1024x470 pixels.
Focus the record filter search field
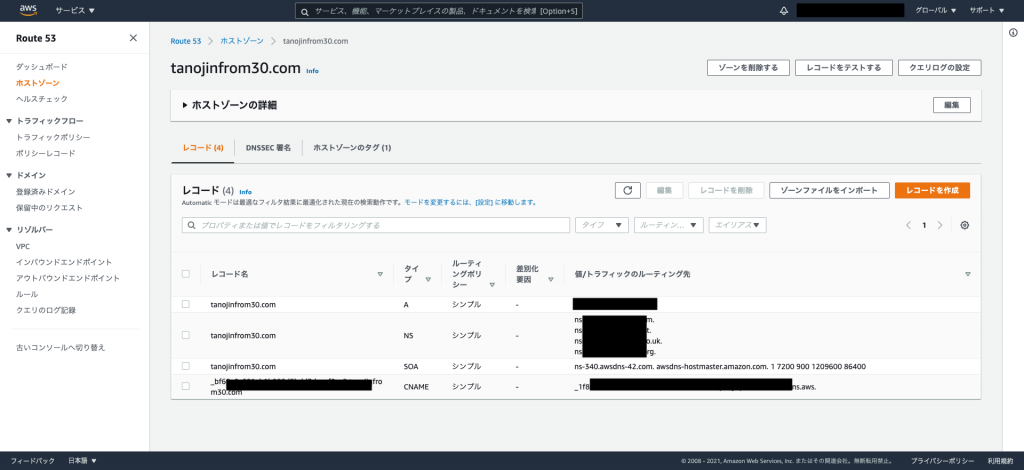(x=376, y=225)
